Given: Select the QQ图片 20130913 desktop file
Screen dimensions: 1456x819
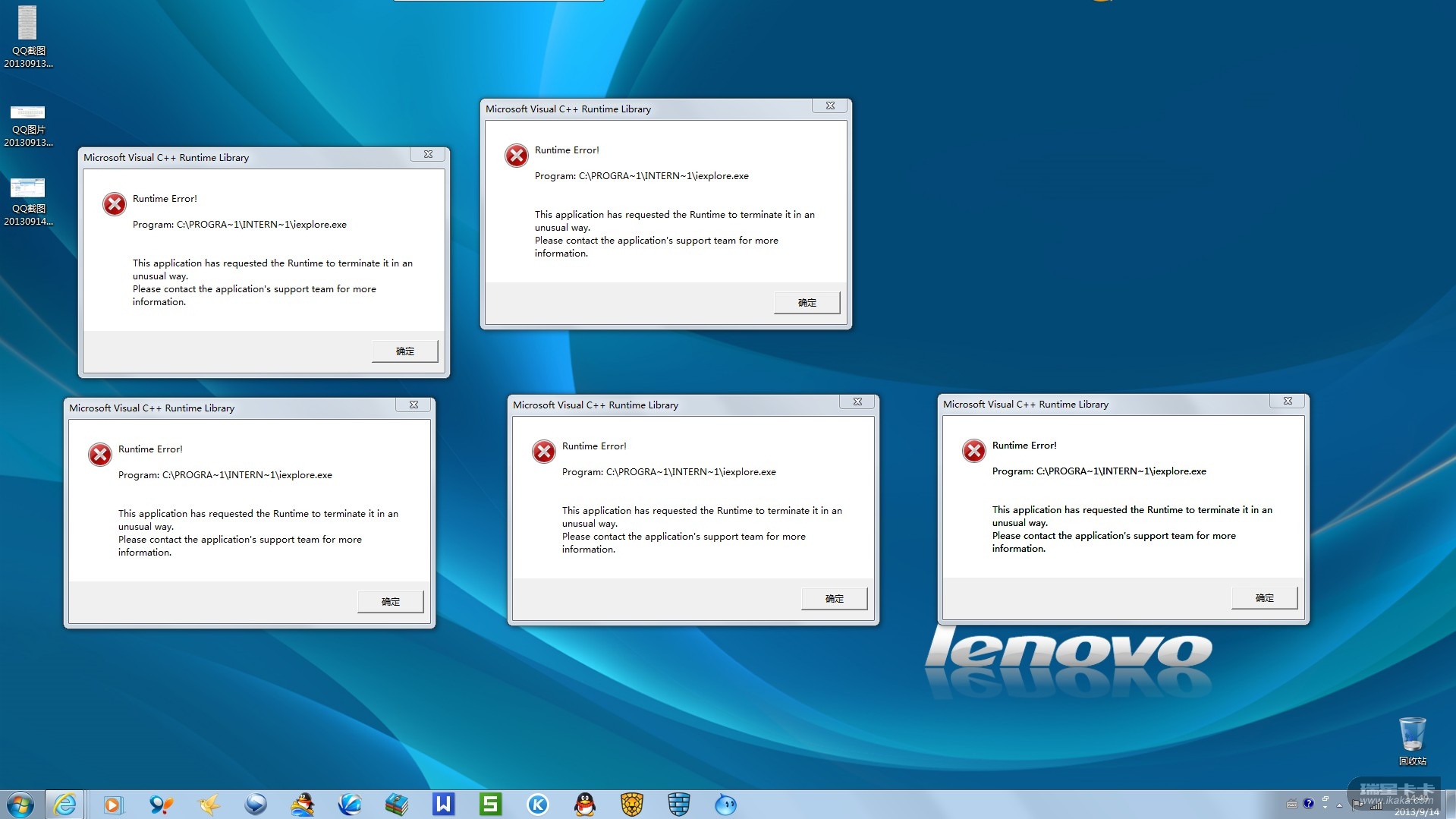Looking at the screenshot, I should tap(28, 126).
